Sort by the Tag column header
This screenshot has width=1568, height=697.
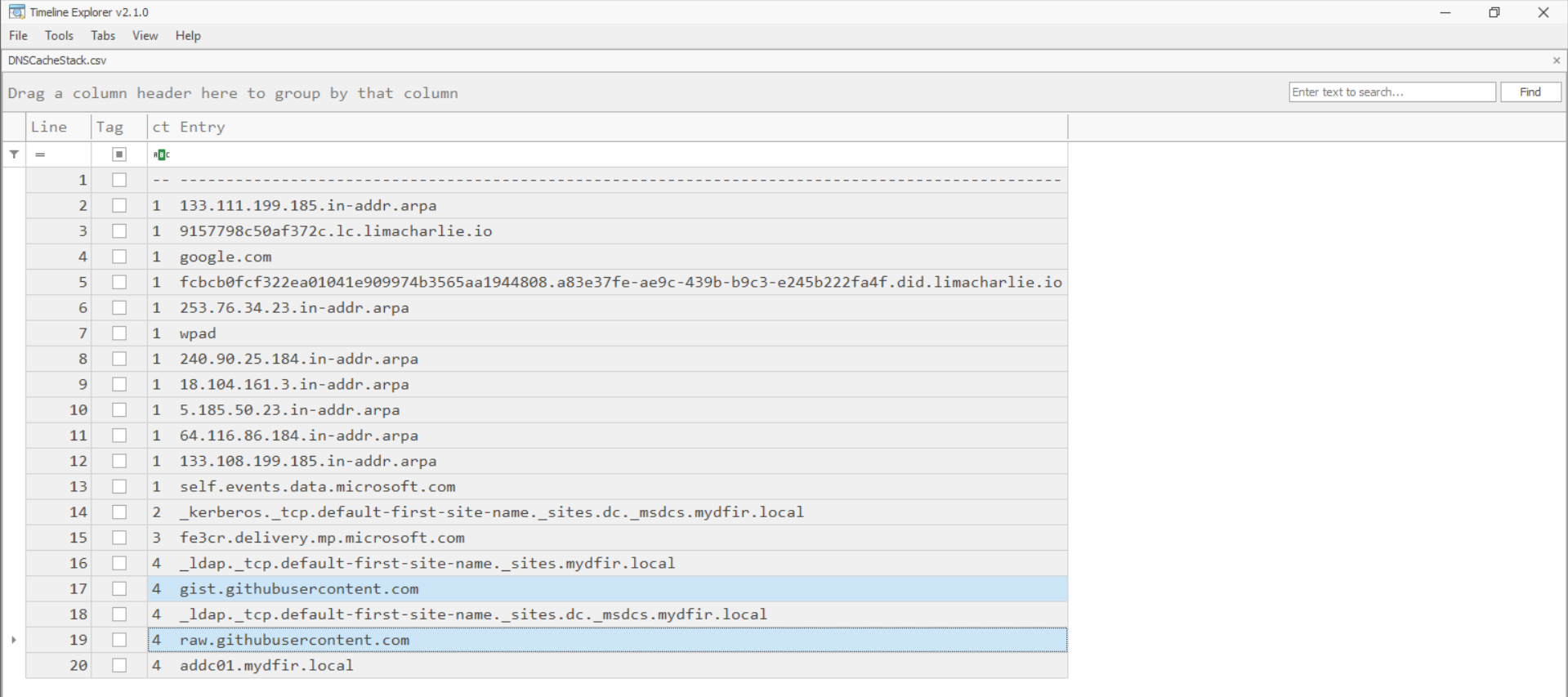pyautogui.click(x=119, y=127)
